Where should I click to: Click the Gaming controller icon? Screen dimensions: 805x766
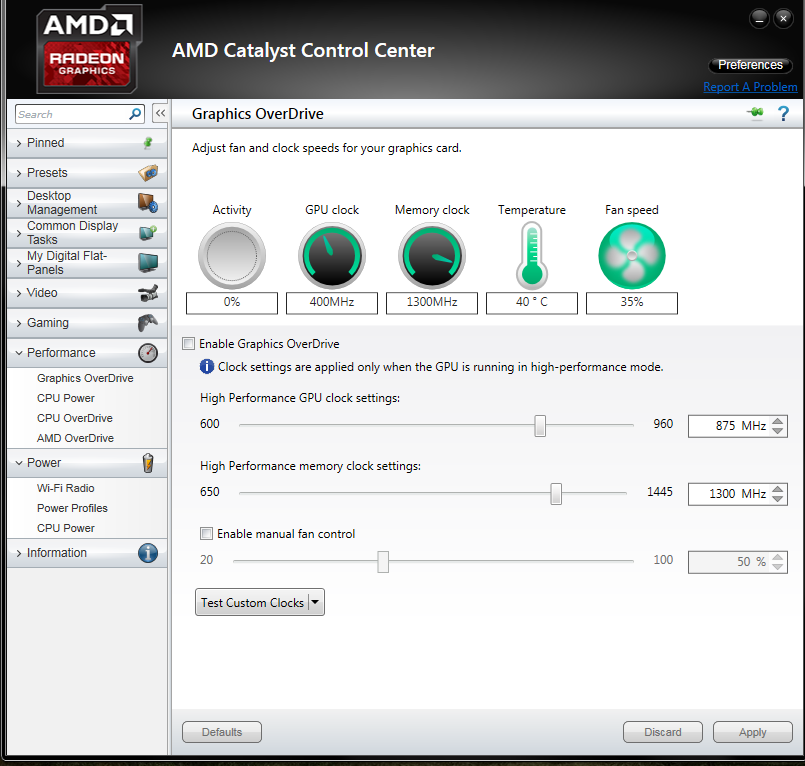pyautogui.click(x=148, y=323)
